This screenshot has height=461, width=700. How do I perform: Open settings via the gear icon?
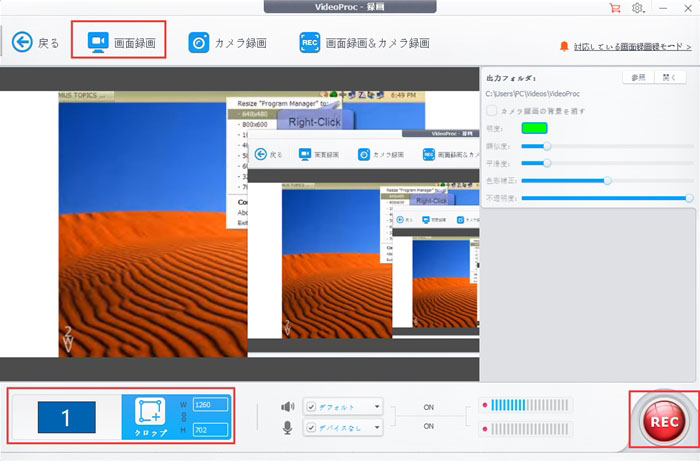coord(637,8)
